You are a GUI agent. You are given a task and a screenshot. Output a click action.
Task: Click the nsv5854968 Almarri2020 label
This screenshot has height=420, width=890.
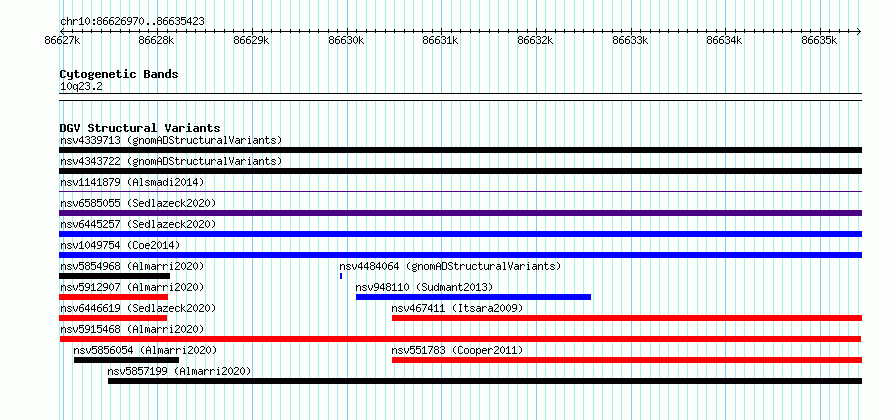(132, 266)
